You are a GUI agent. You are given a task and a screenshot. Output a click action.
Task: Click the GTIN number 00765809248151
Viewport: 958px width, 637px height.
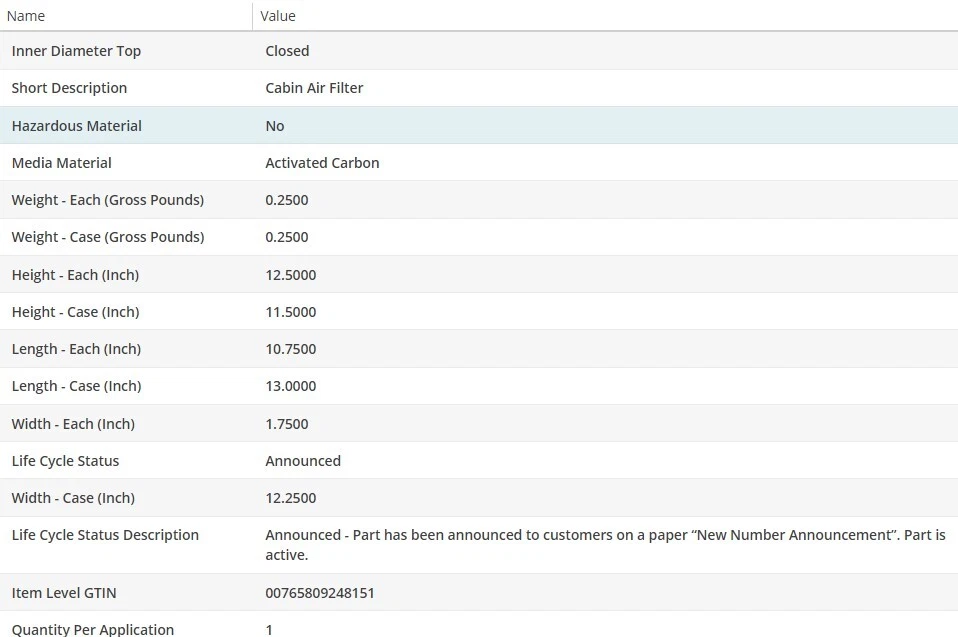(320, 593)
